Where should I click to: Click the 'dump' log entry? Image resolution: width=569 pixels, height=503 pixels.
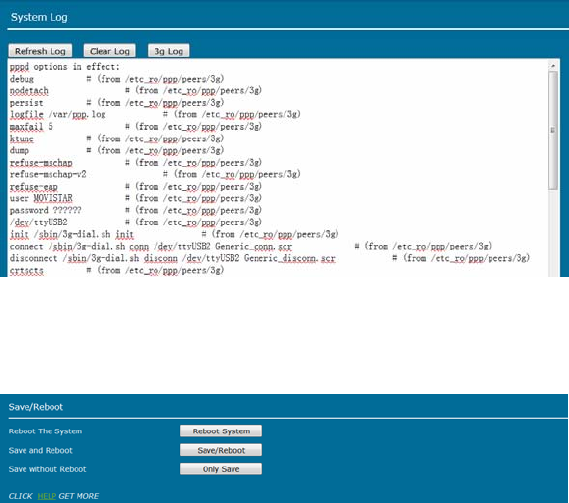click(x=117, y=150)
